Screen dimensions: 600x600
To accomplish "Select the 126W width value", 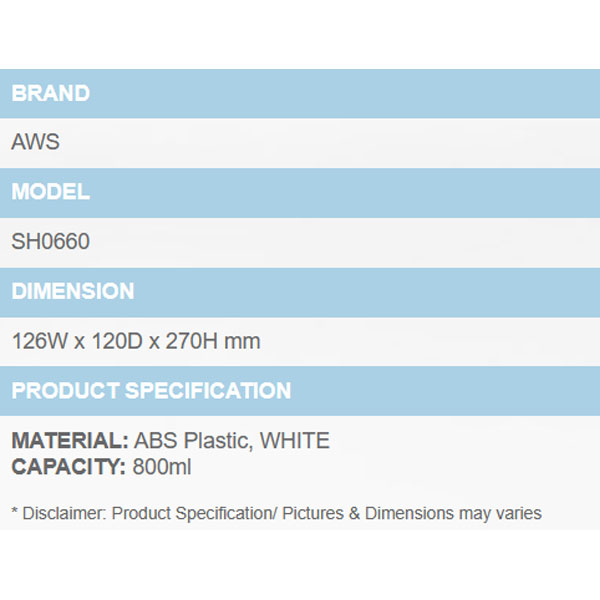I will click(x=39, y=341).
